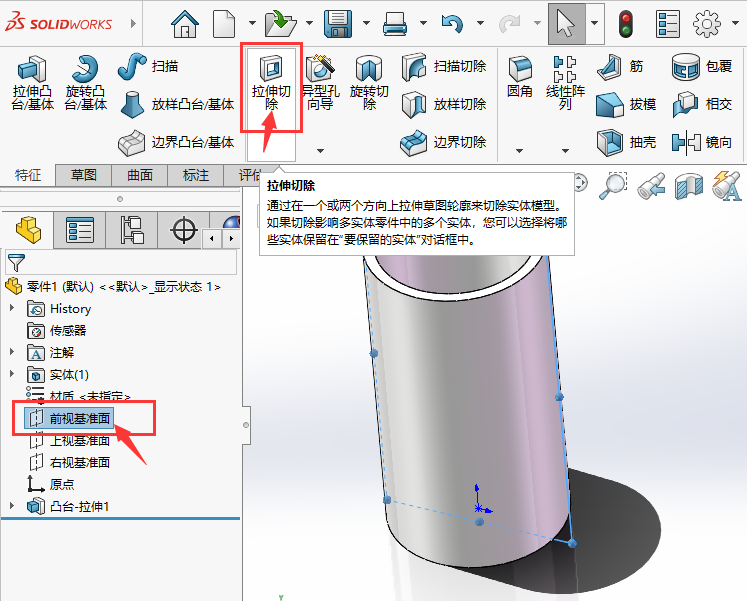Click the 拉伸凸台/基体 extrude boss tool
This screenshot has height=601, width=747.
(32, 82)
